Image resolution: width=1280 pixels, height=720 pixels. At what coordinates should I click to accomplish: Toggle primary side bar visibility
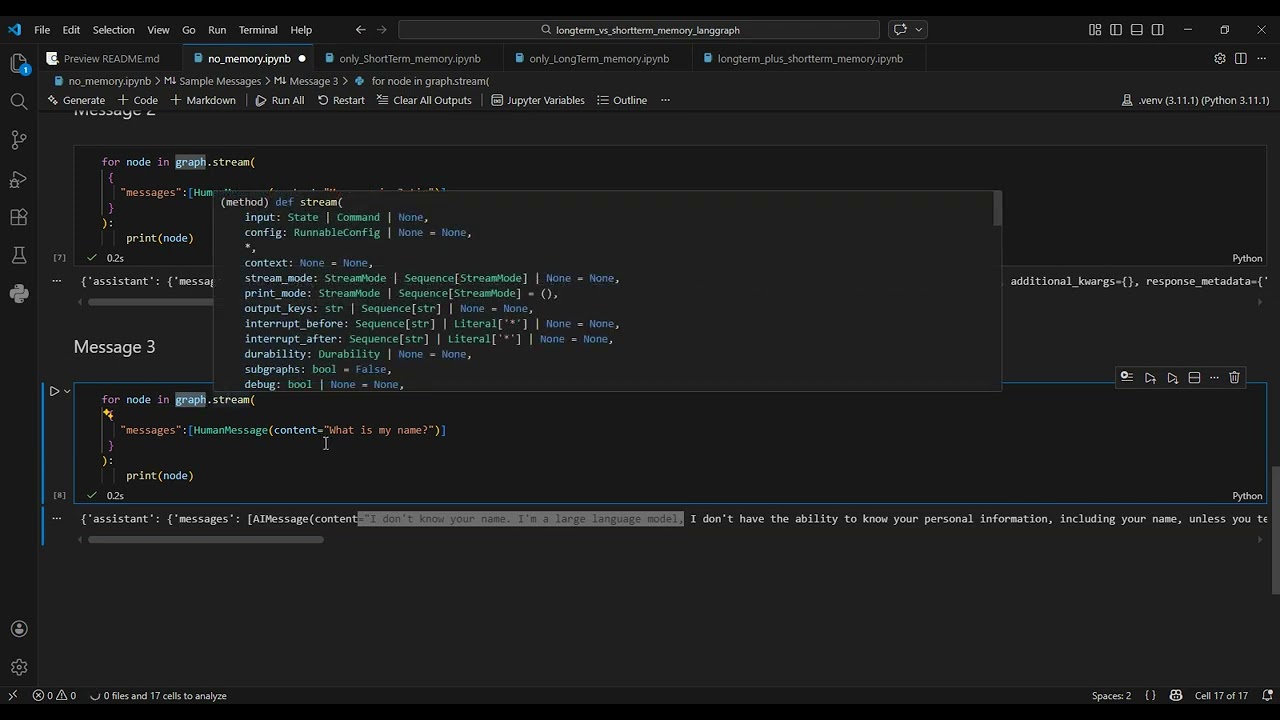click(1116, 30)
